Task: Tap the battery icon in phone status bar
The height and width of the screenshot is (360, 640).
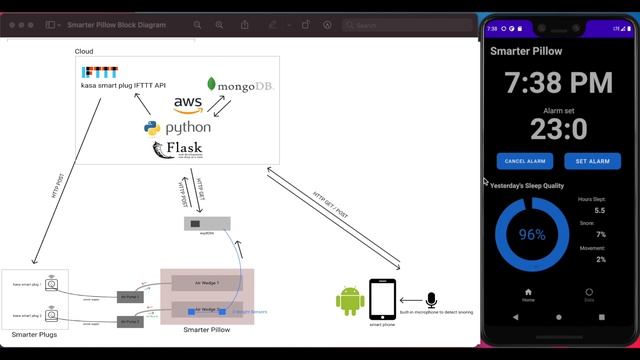Action: coord(629,29)
